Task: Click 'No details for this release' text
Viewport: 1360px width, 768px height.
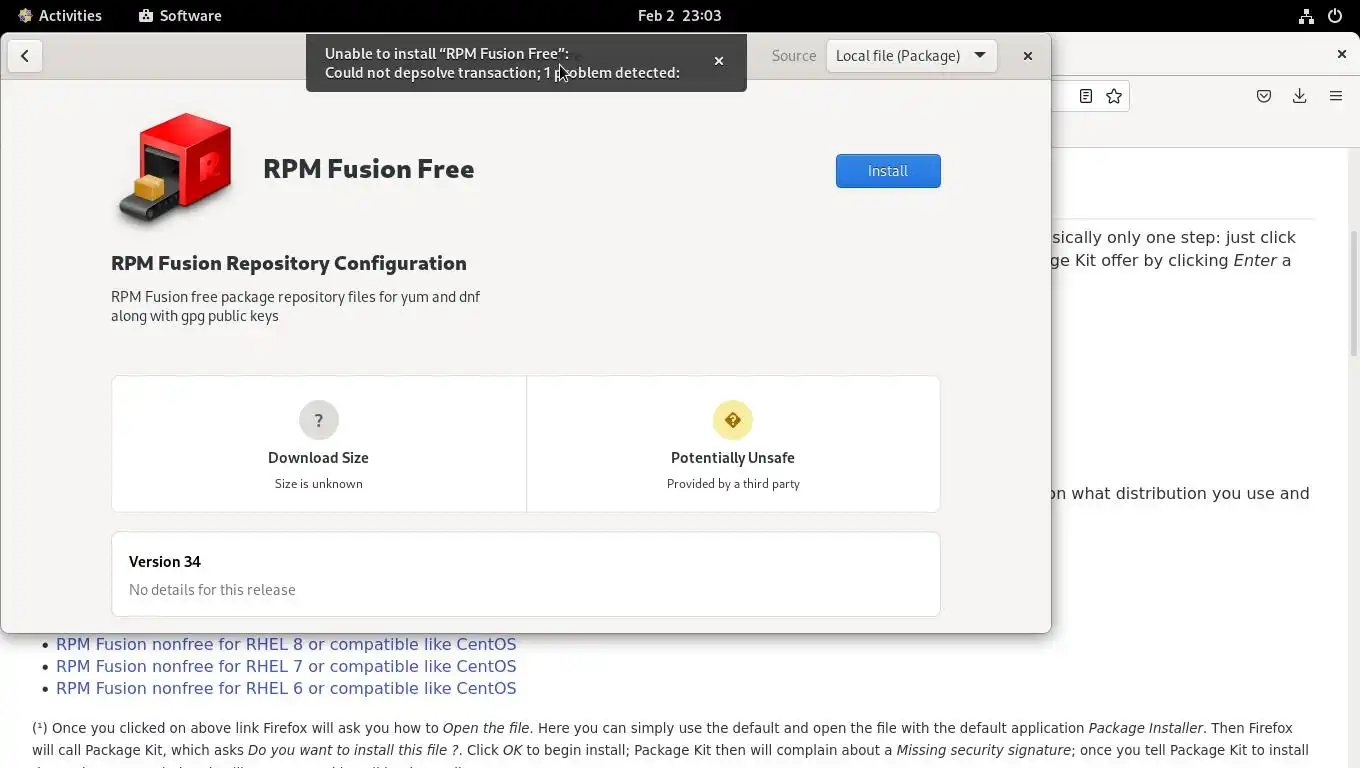Action: (x=212, y=590)
